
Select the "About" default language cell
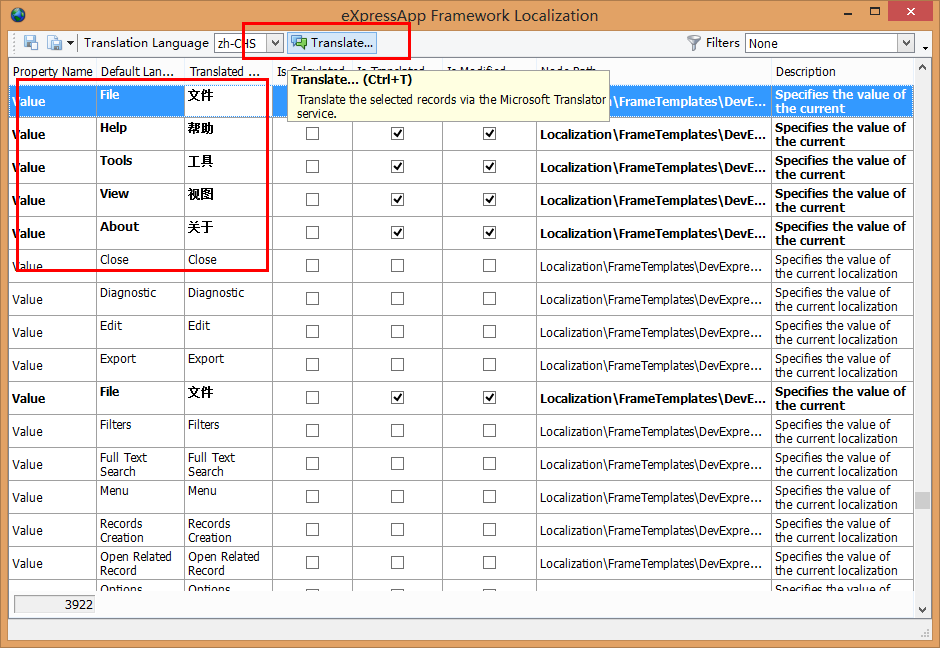pos(140,233)
